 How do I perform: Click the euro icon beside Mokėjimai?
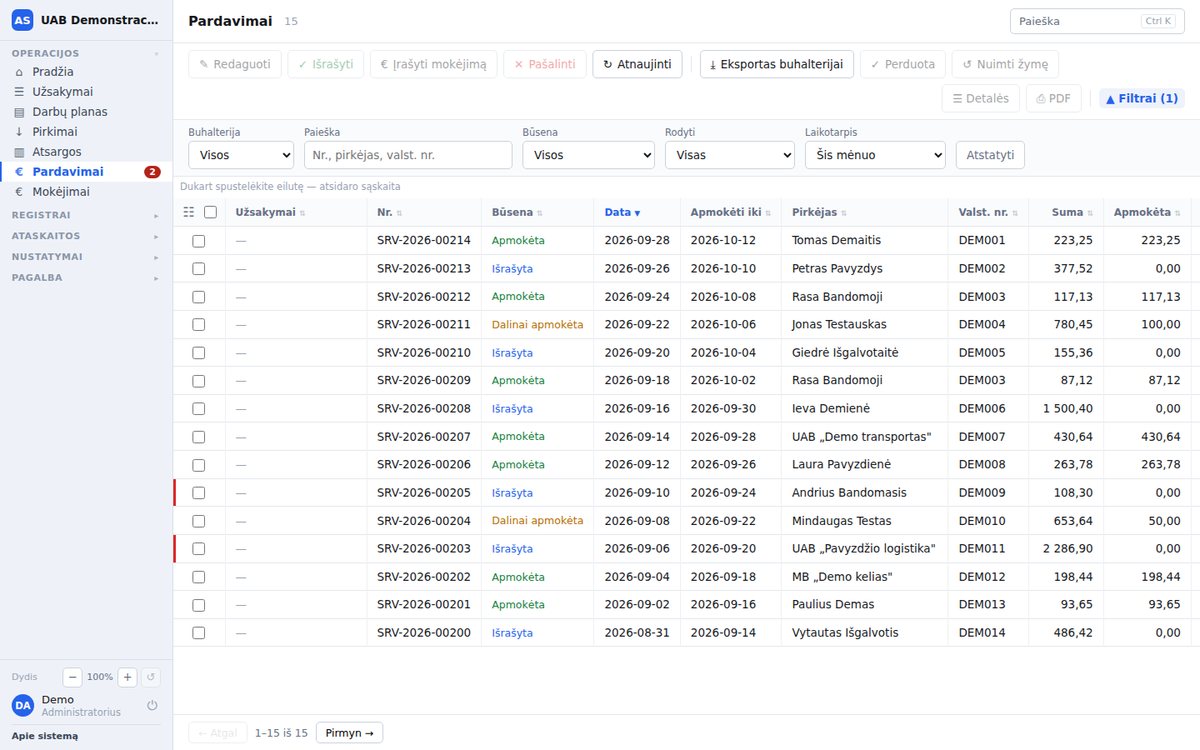[x=19, y=192]
